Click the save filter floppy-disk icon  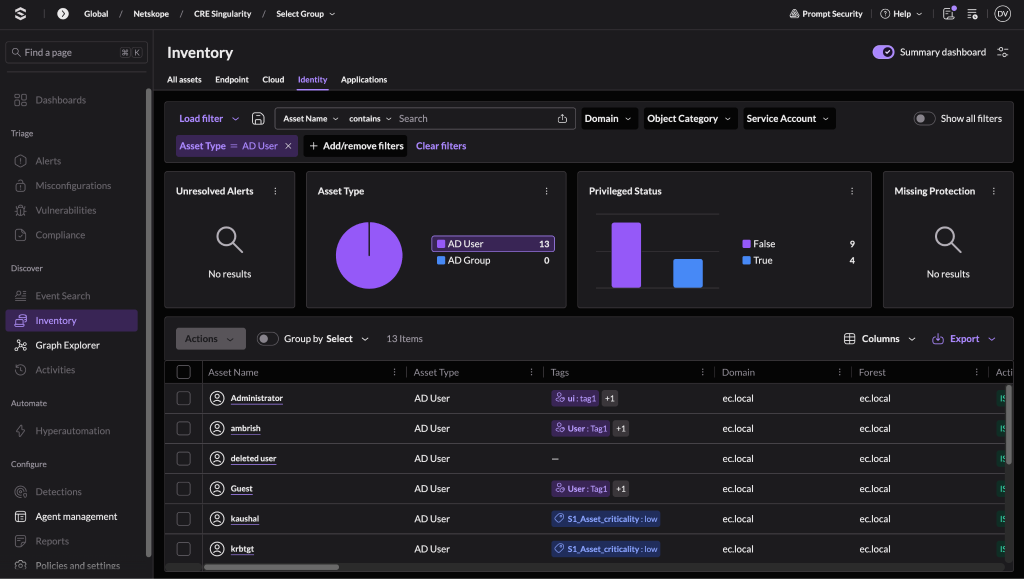(258, 118)
